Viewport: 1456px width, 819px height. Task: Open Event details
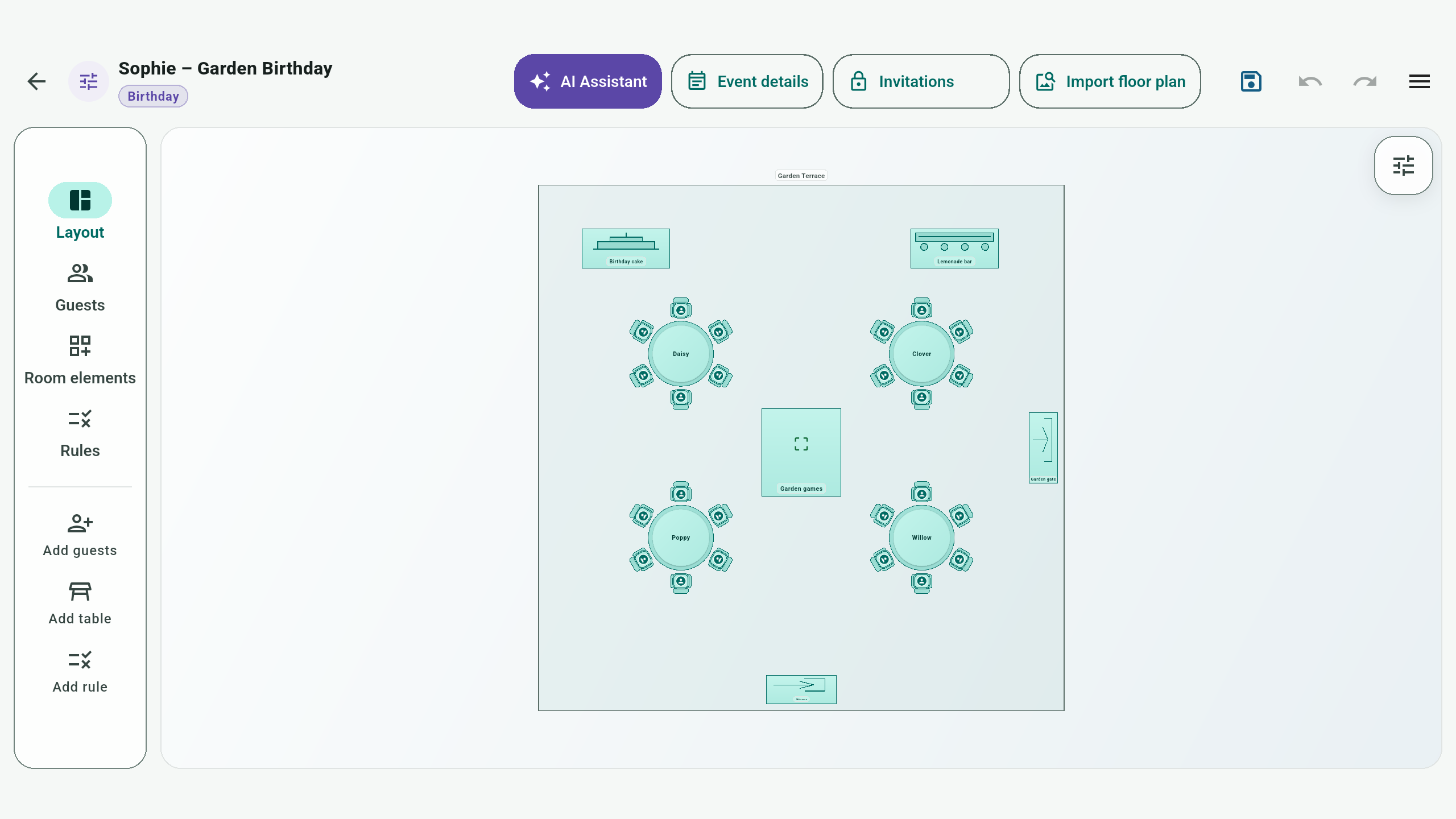point(747,81)
